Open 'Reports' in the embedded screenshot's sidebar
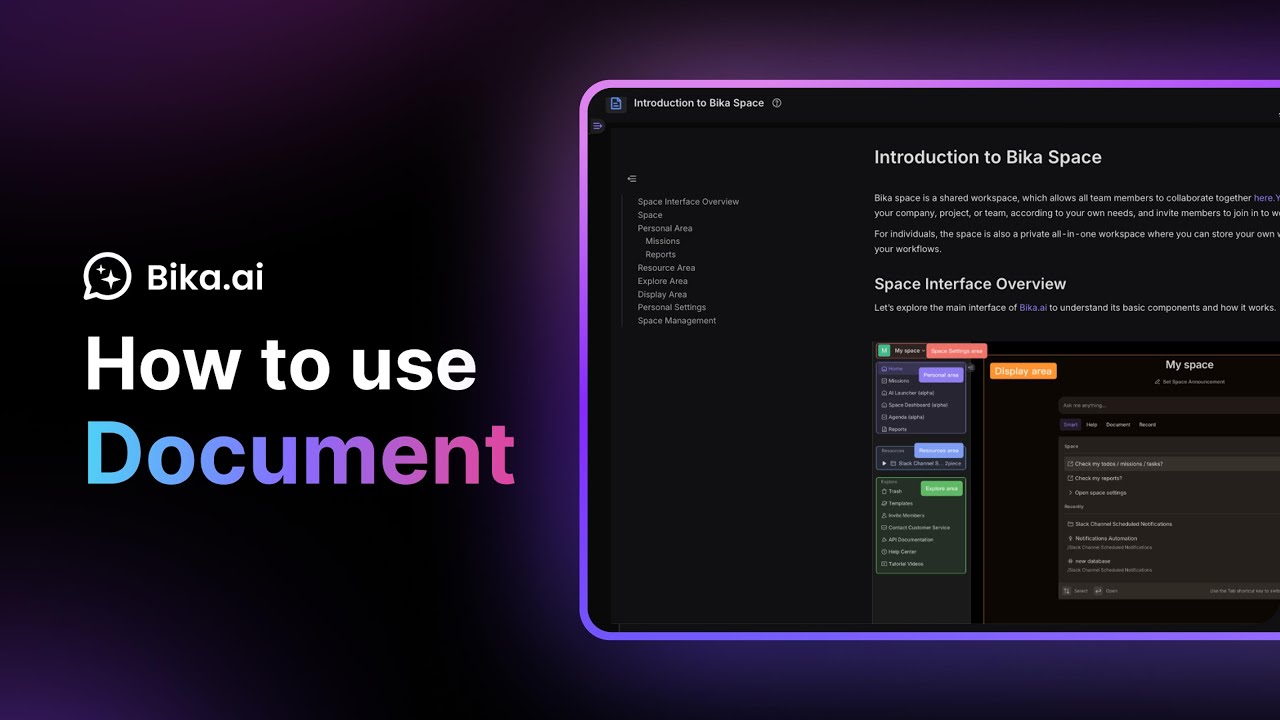 coord(894,429)
